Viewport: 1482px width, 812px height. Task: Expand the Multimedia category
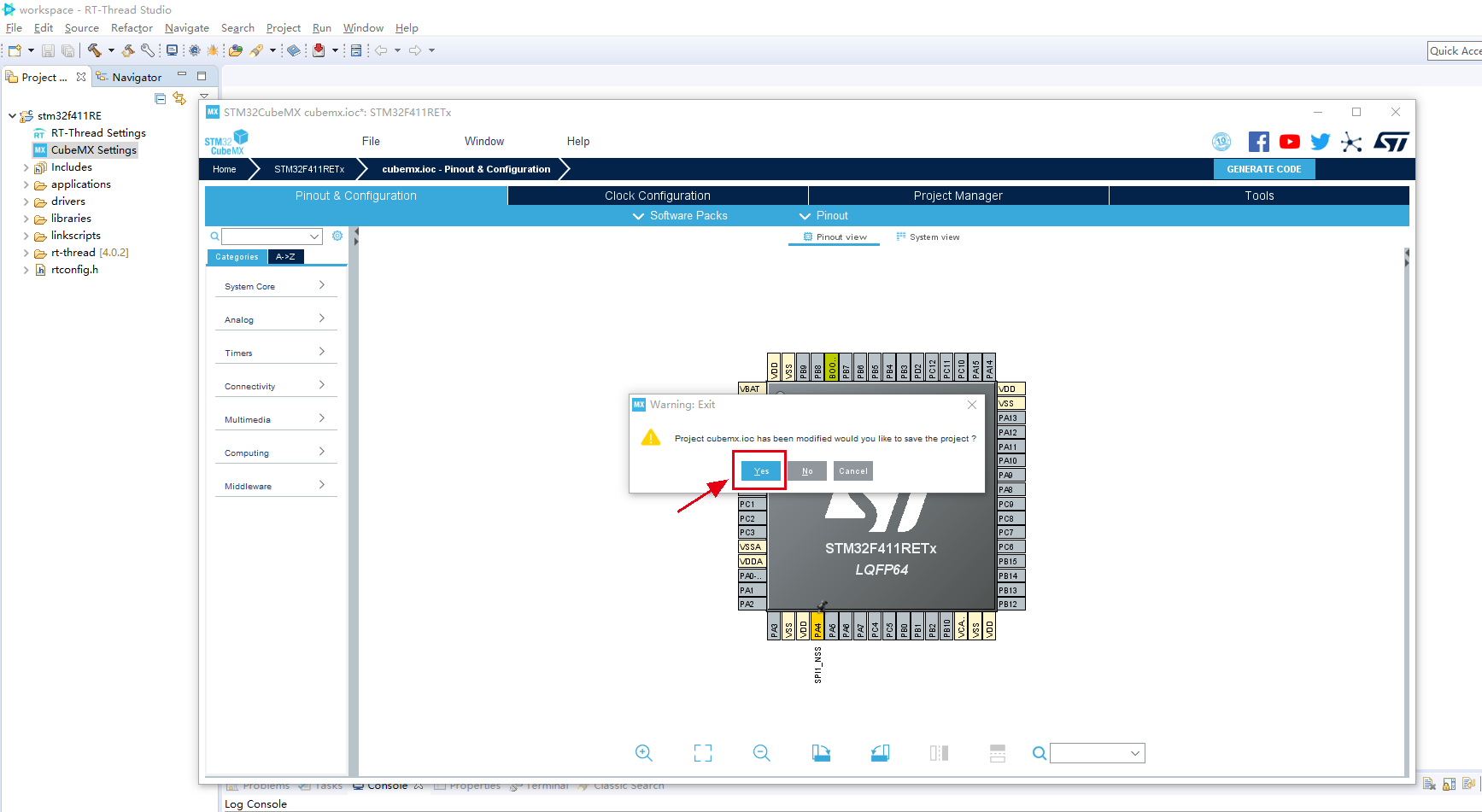(276, 419)
